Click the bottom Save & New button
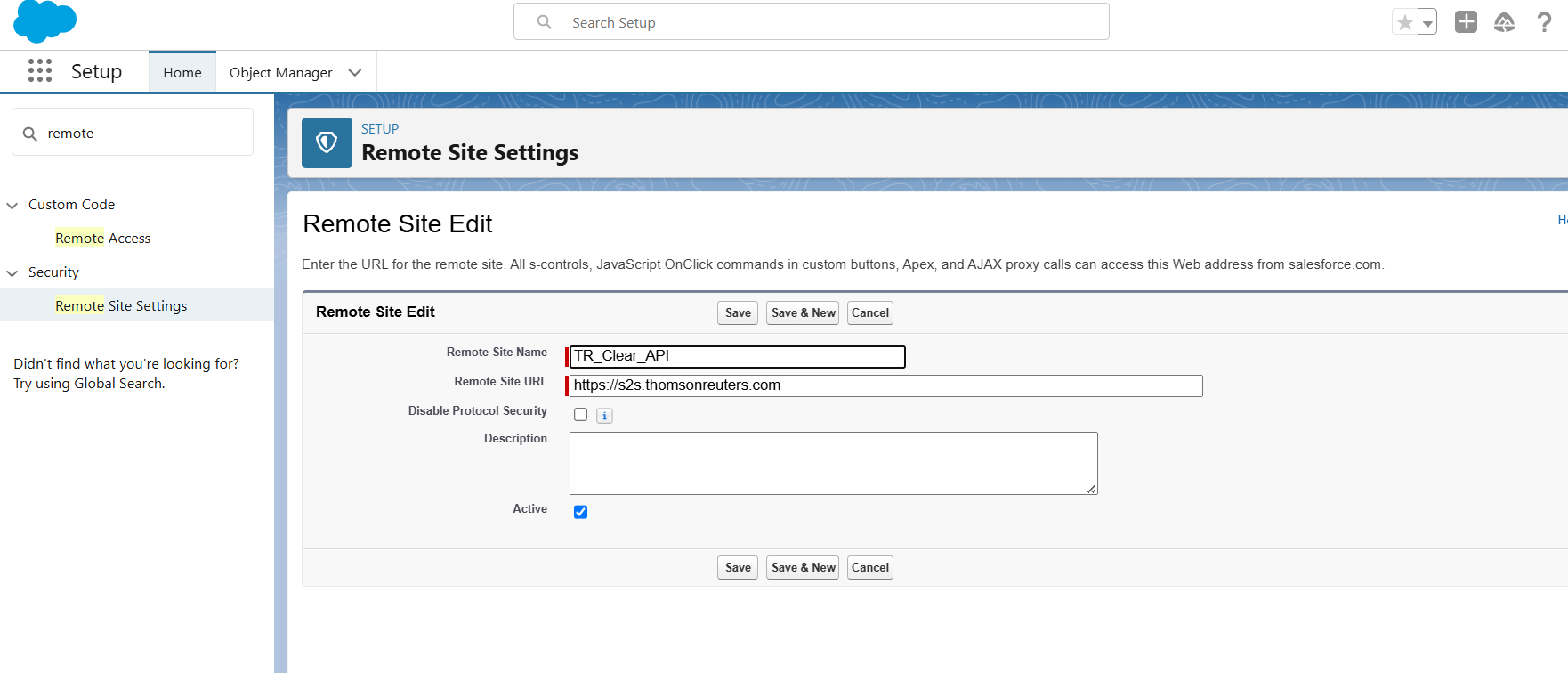The width and height of the screenshot is (1568, 673). tap(803, 567)
